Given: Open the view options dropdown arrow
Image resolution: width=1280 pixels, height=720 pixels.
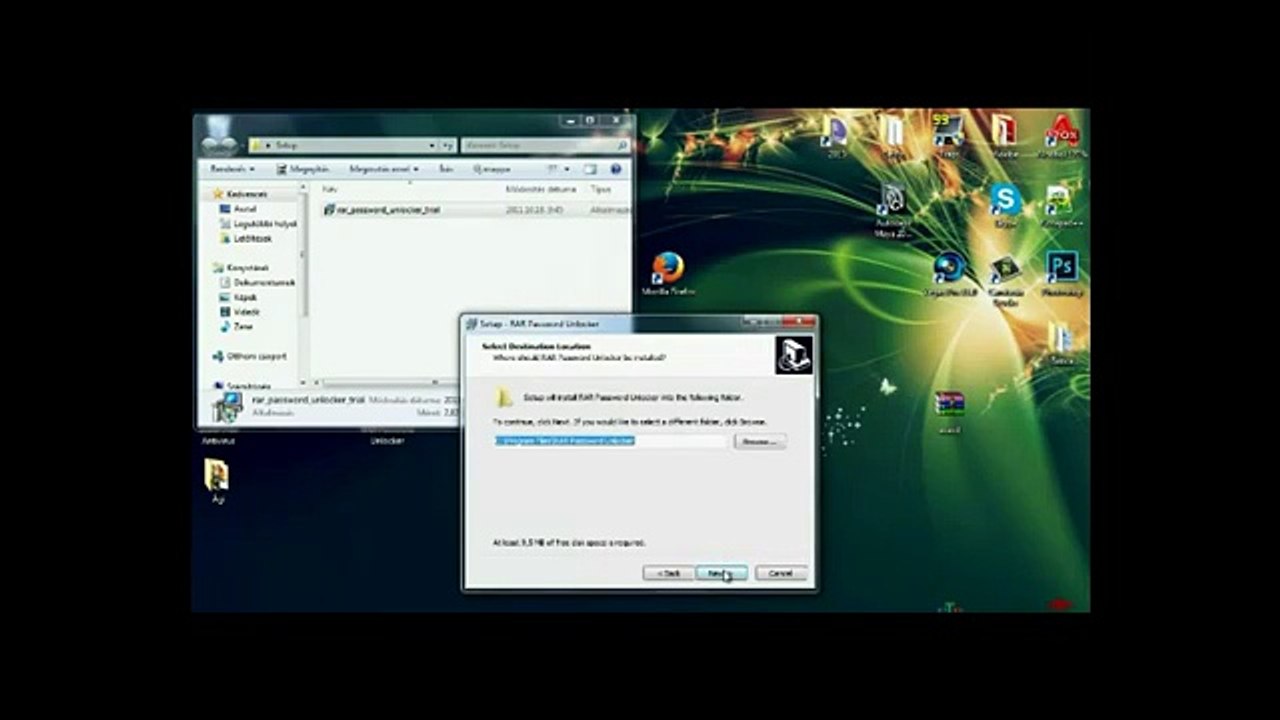Looking at the screenshot, I should pyautogui.click(x=567, y=169).
